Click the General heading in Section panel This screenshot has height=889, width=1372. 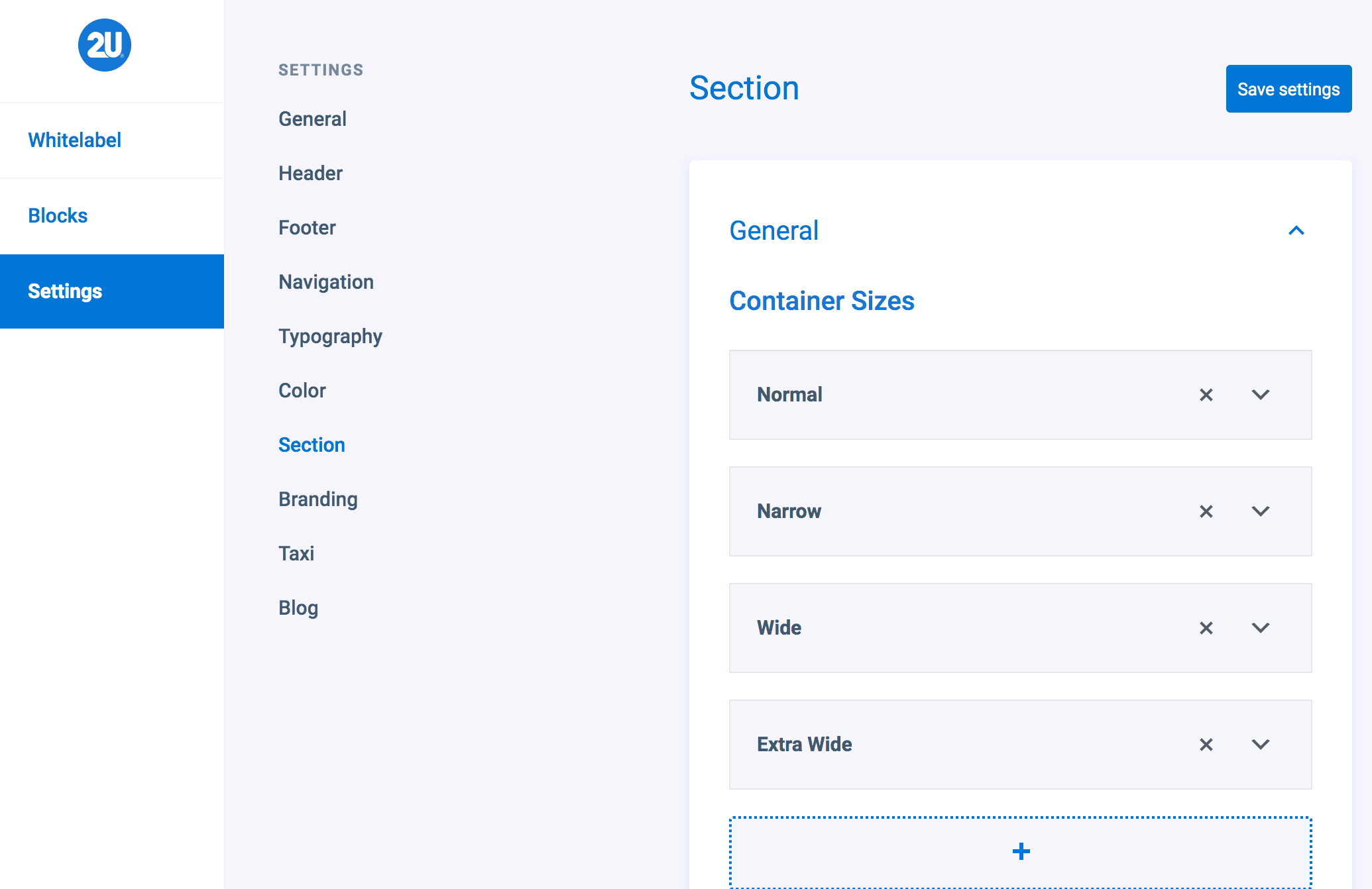point(773,231)
